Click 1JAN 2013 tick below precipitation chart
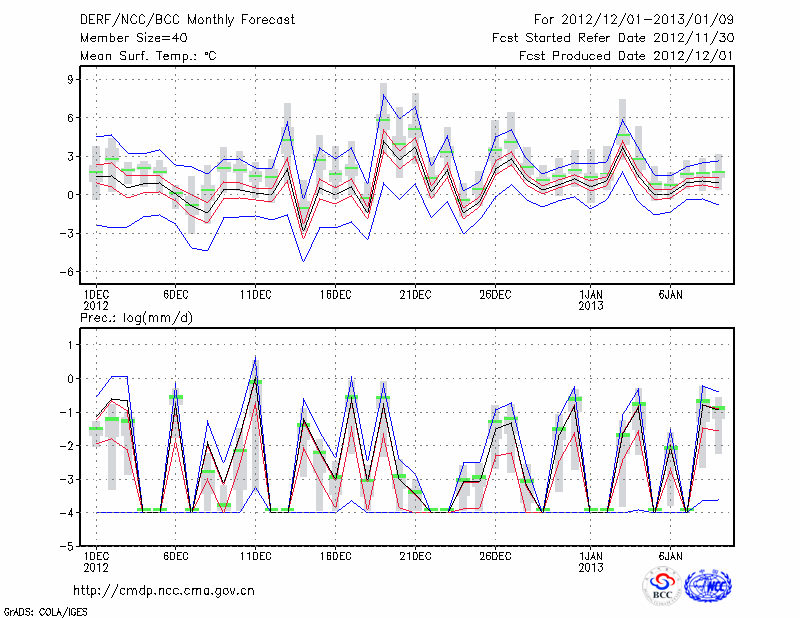The image size is (800, 618). click(x=591, y=560)
